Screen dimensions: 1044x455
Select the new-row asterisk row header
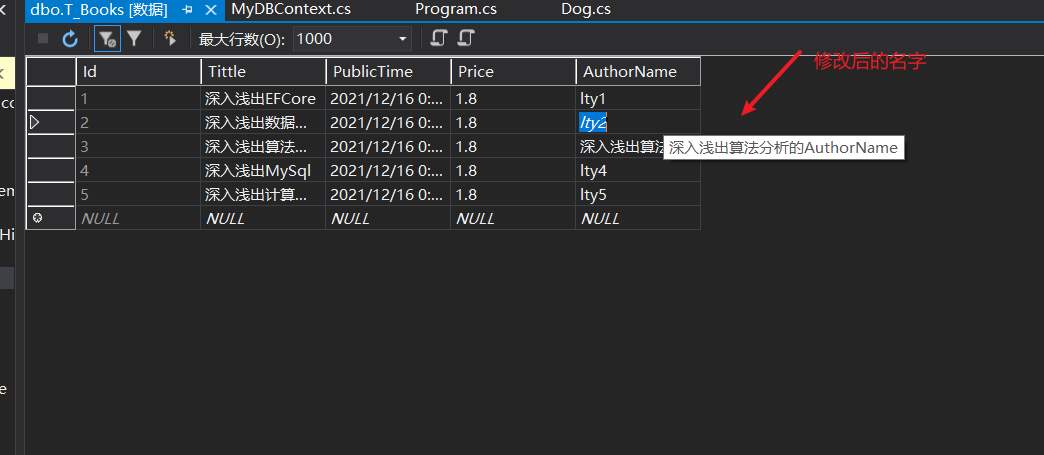click(51, 219)
